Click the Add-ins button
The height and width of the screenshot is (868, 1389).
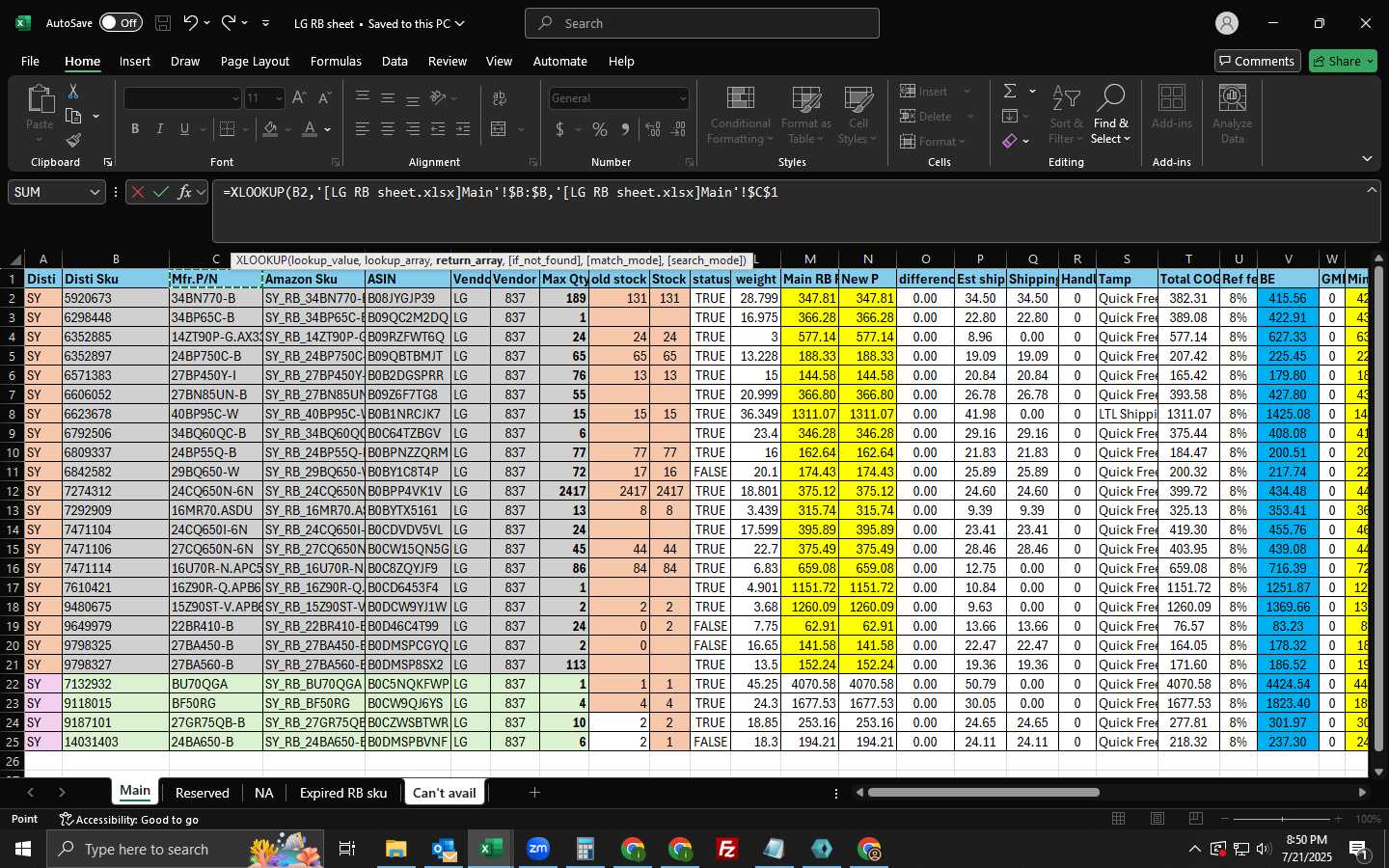(1172, 108)
